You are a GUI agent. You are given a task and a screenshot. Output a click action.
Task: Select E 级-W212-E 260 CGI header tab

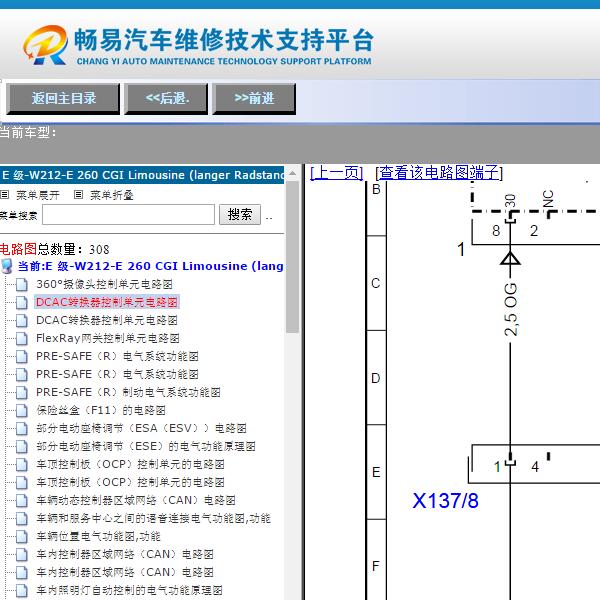142,175
